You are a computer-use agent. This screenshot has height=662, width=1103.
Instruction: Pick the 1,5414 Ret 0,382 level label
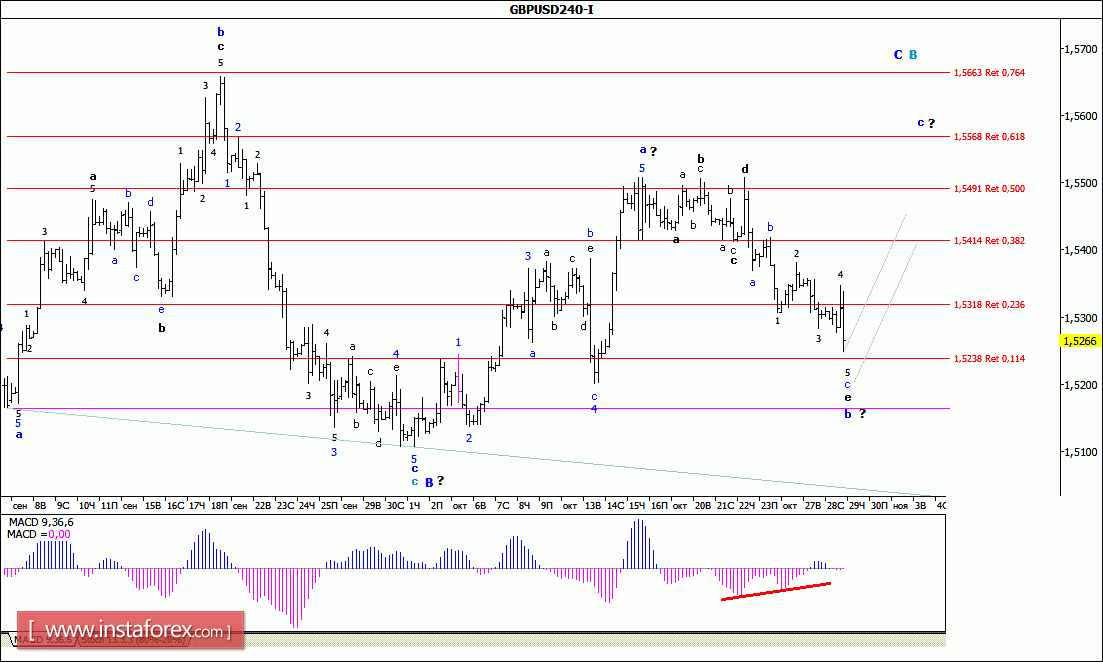click(988, 240)
